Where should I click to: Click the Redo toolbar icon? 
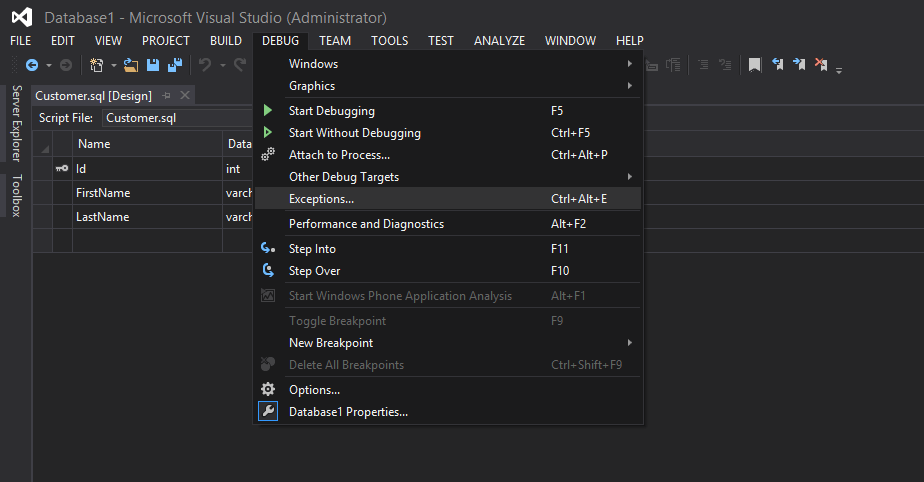pos(239,65)
